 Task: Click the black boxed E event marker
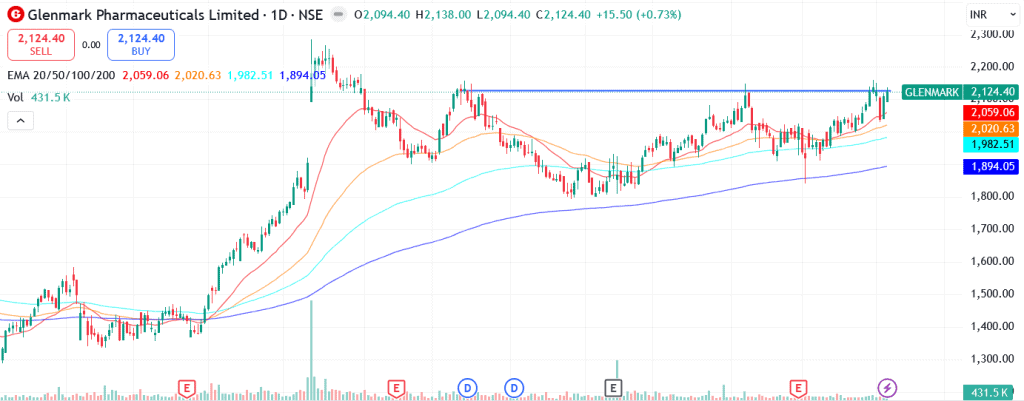(612, 387)
